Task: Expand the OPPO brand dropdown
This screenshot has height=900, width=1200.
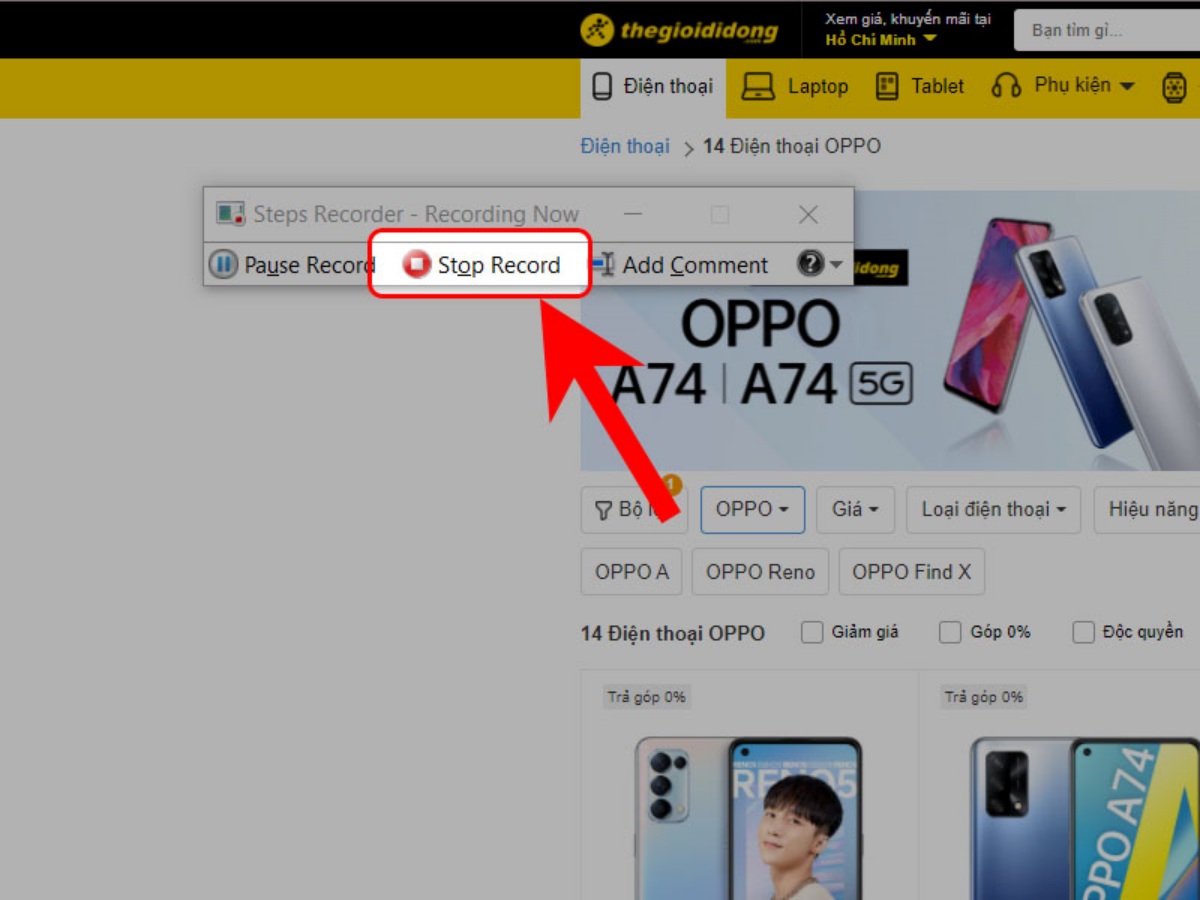Action: (752, 510)
